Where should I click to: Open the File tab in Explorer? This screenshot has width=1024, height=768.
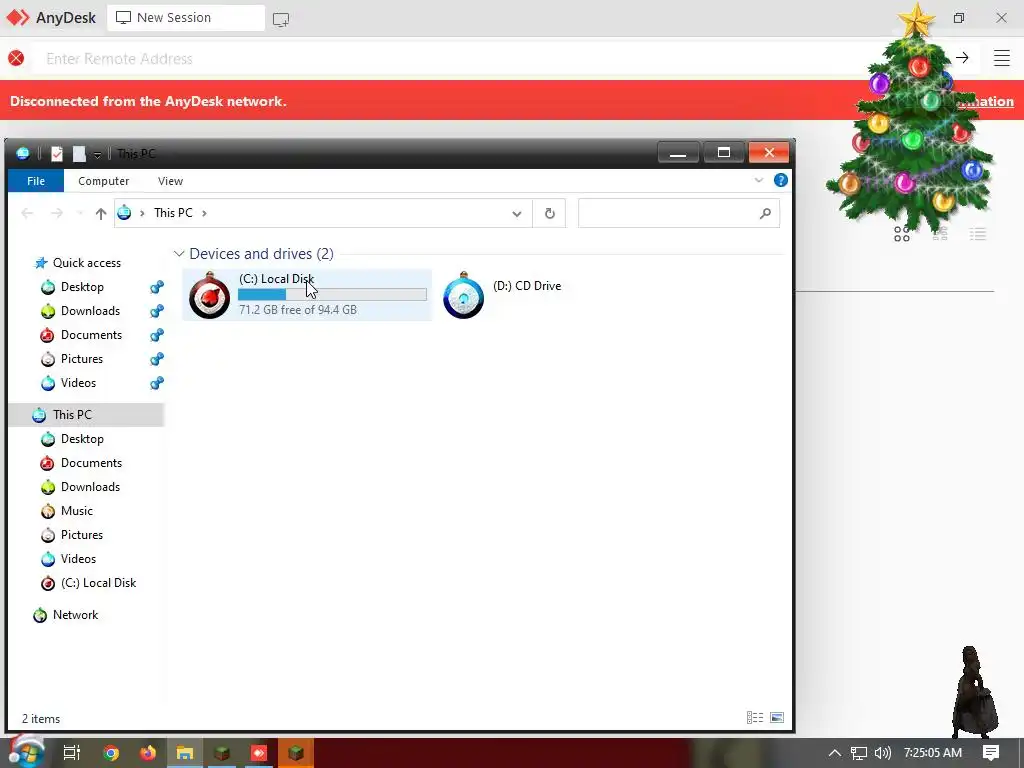pyautogui.click(x=36, y=181)
